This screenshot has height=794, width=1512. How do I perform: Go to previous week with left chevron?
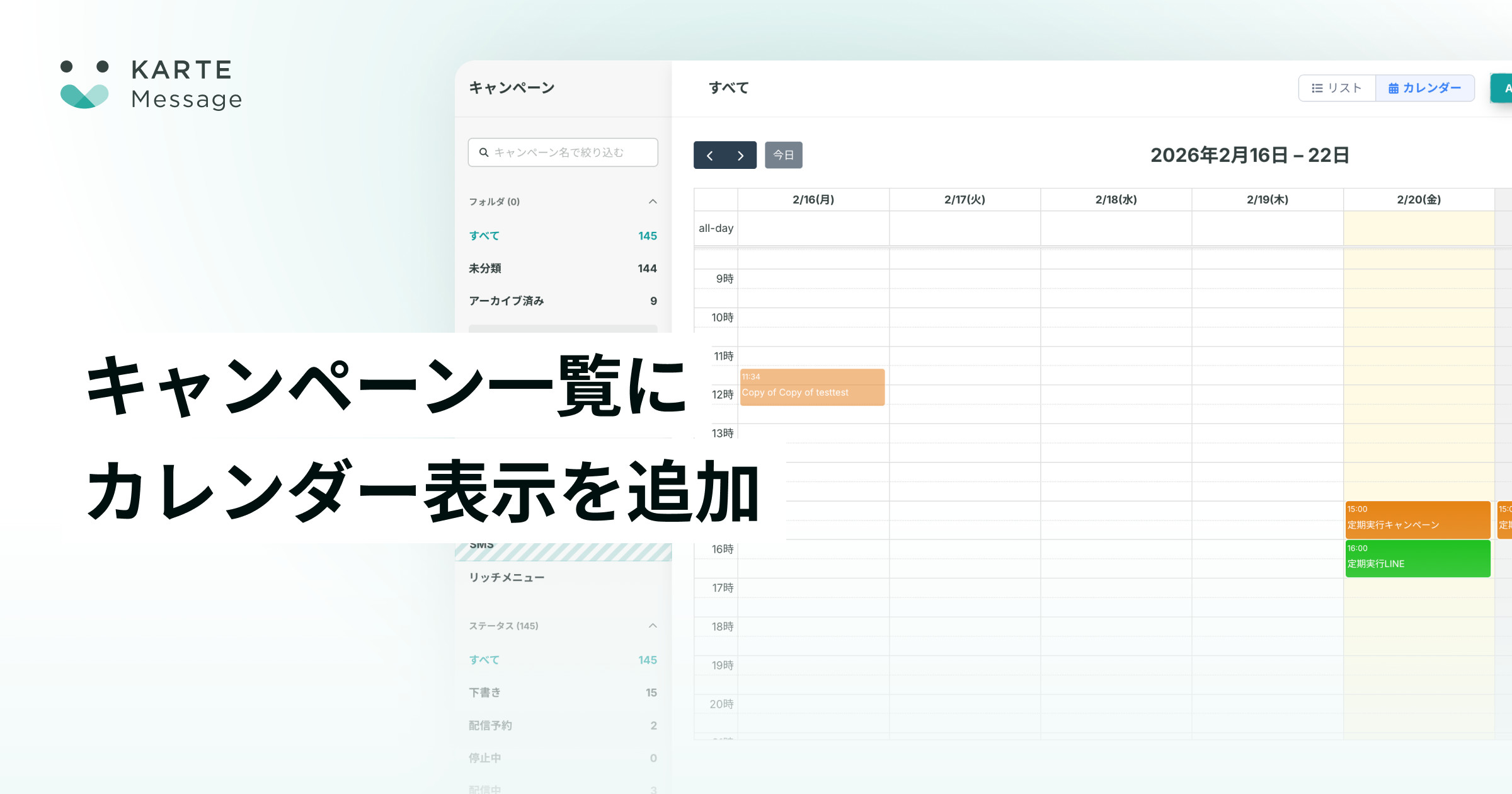[709, 155]
